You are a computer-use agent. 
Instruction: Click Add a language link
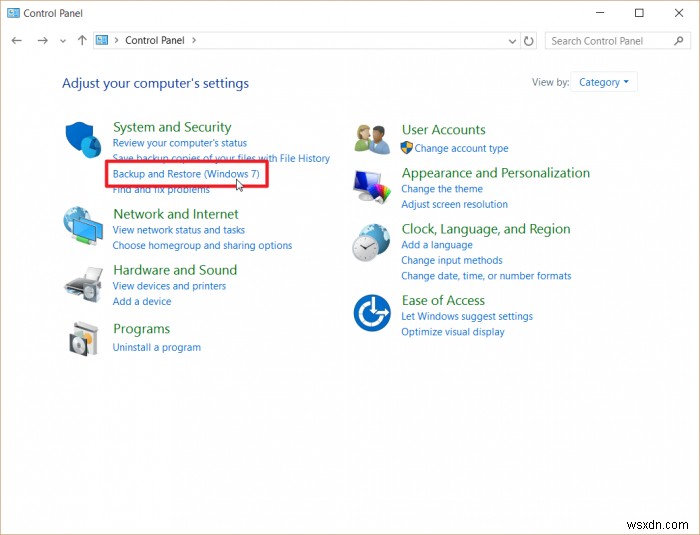point(437,245)
